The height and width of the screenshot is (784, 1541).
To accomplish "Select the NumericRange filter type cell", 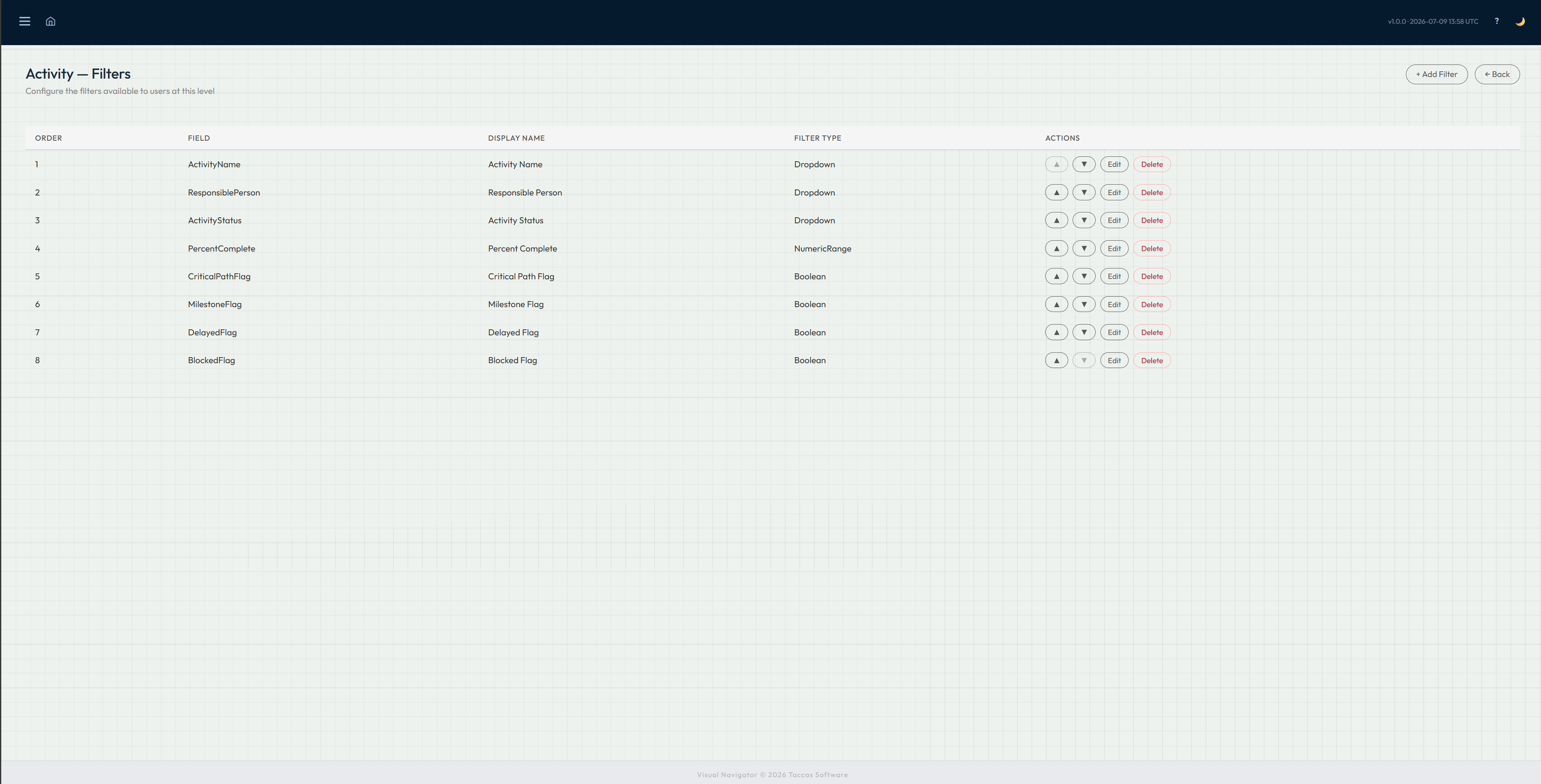I will [x=823, y=248].
